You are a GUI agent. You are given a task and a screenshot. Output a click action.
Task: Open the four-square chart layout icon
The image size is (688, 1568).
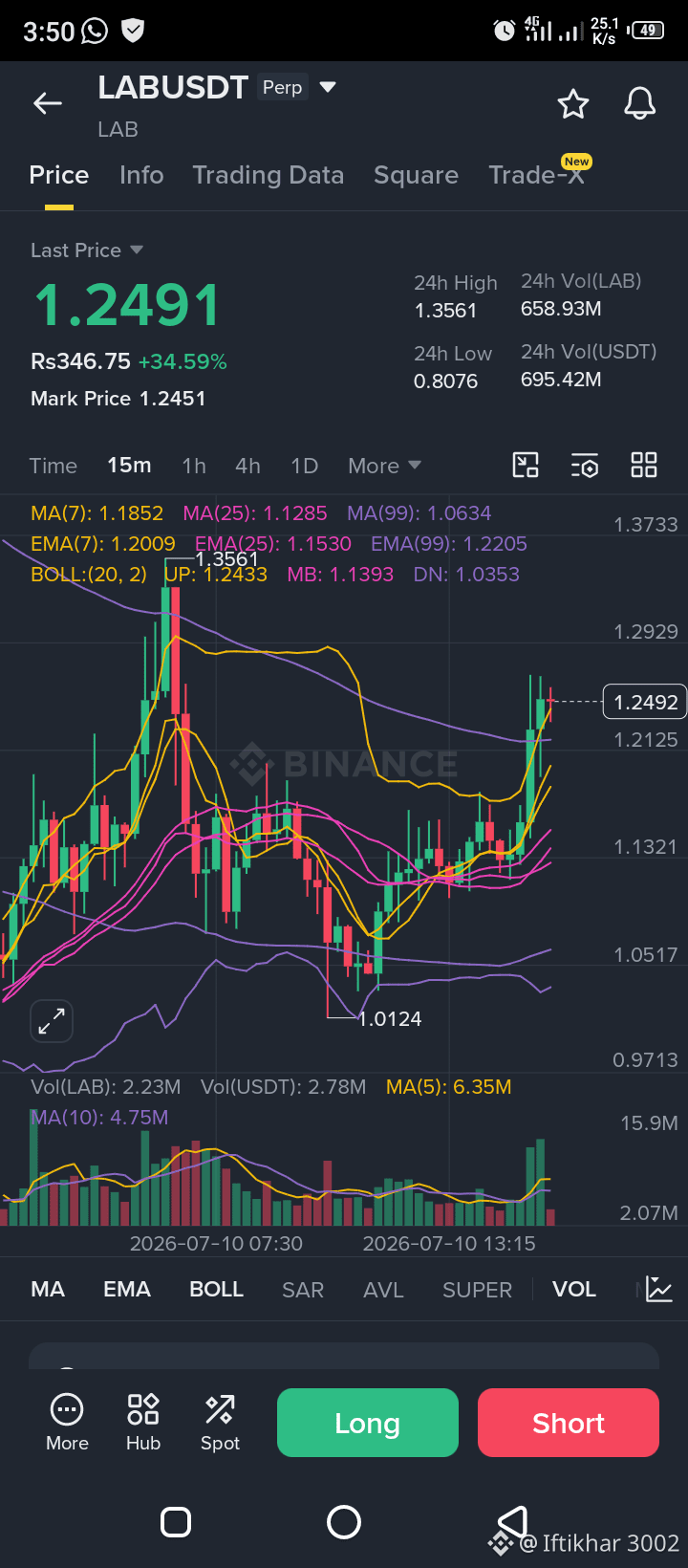point(644,465)
